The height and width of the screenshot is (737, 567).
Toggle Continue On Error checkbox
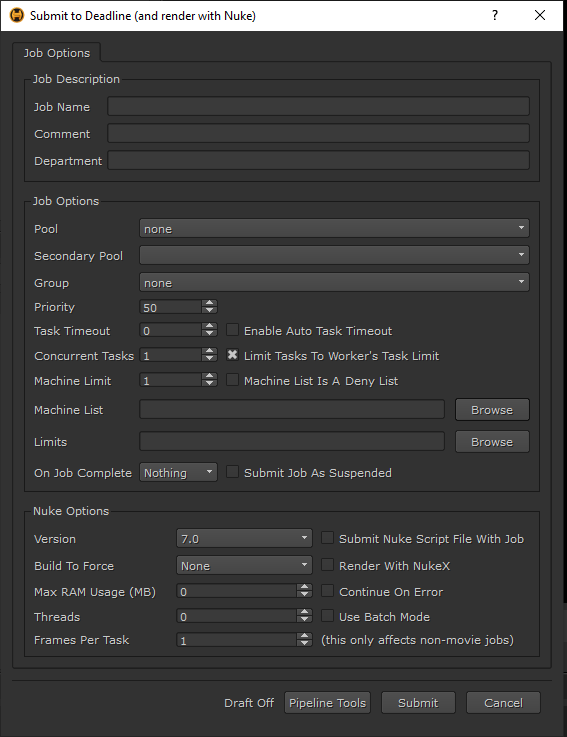pyautogui.click(x=327, y=591)
